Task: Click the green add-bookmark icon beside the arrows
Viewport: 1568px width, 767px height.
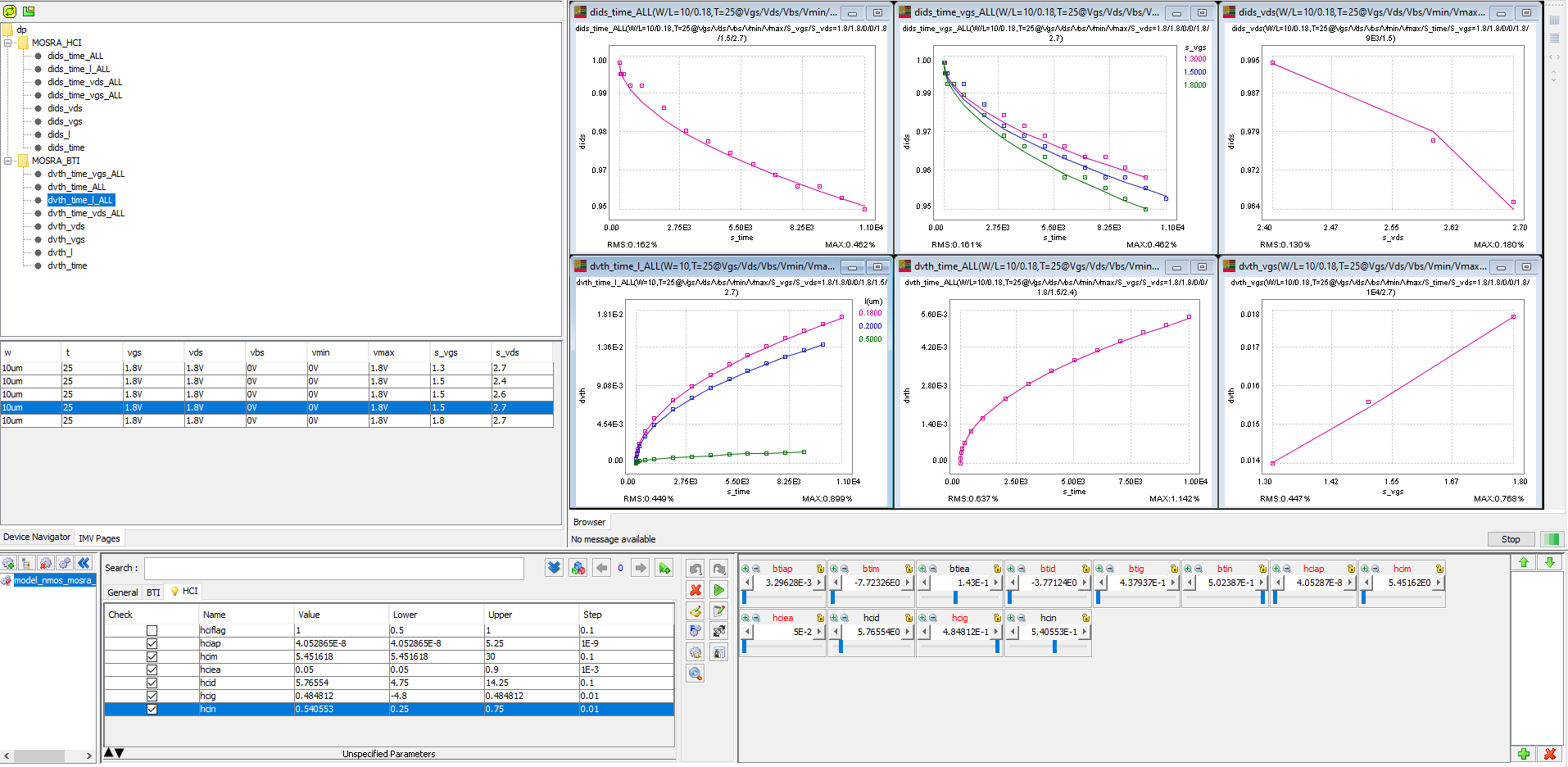Action: point(664,567)
